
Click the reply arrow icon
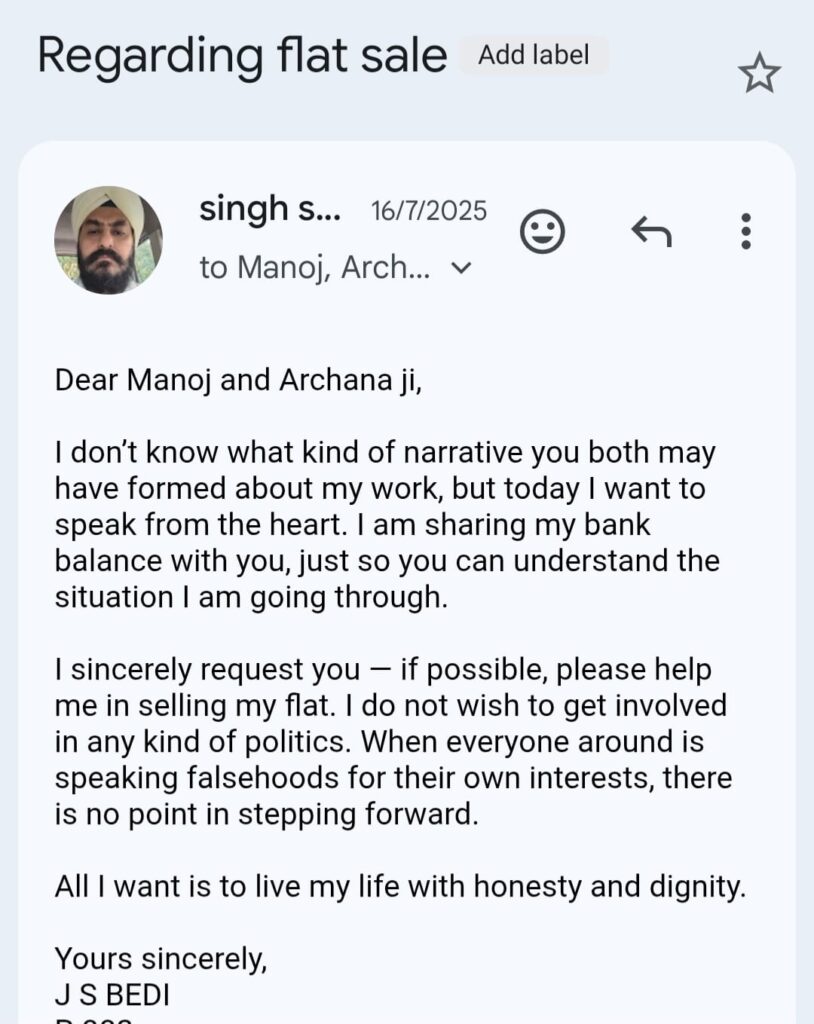[x=651, y=233]
